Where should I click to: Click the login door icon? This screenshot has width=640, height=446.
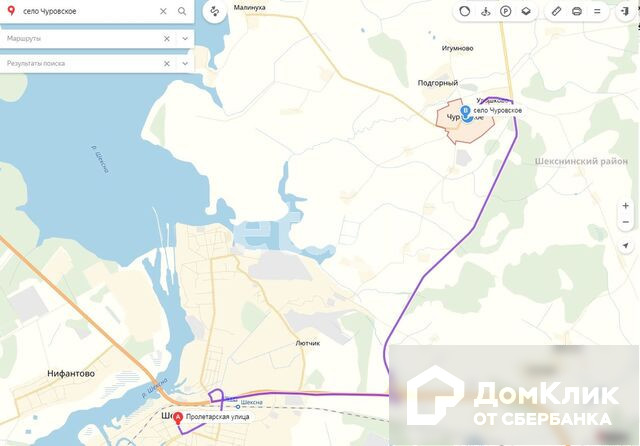[x=625, y=11]
